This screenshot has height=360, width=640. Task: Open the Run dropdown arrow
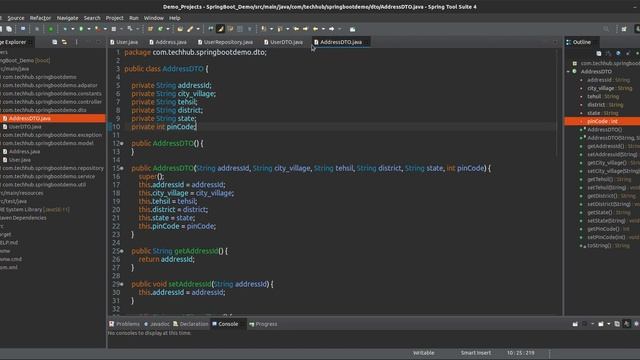click(x=89, y=29)
